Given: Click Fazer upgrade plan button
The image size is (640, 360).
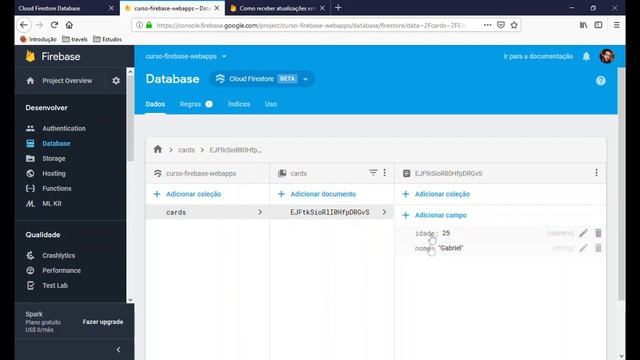Looking at the screenshot, I should [x=103, y=322].
